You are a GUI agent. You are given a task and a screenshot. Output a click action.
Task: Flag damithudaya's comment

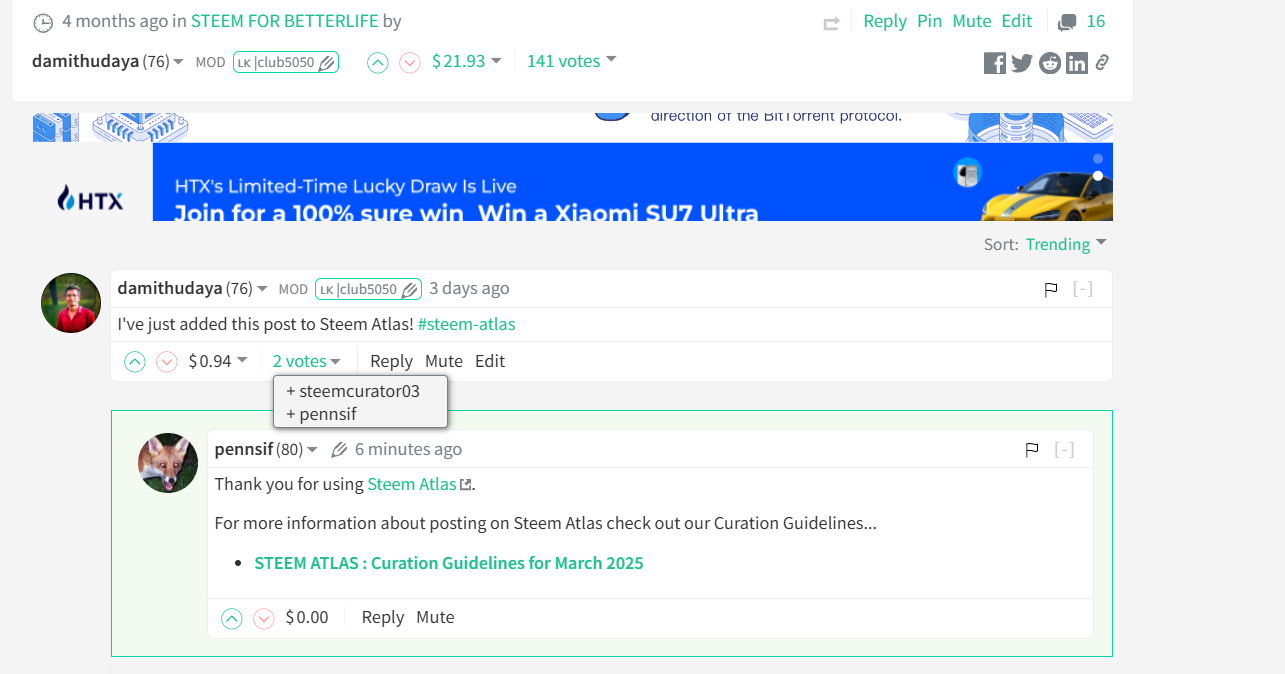click(1051, 290)
